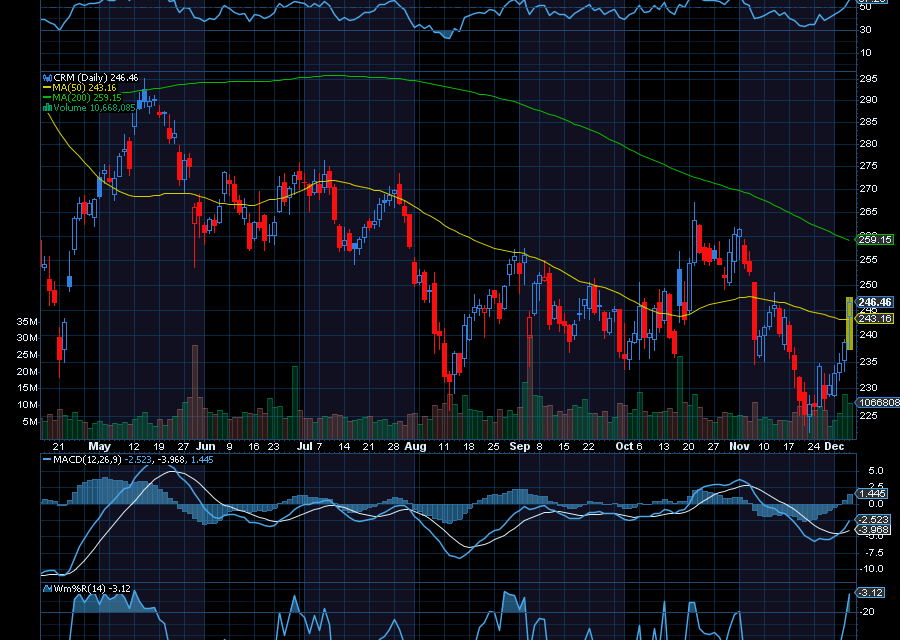900x640 pixels.
Task: Click the MACD line icon in the indicator legend
Action: point(47,461)
